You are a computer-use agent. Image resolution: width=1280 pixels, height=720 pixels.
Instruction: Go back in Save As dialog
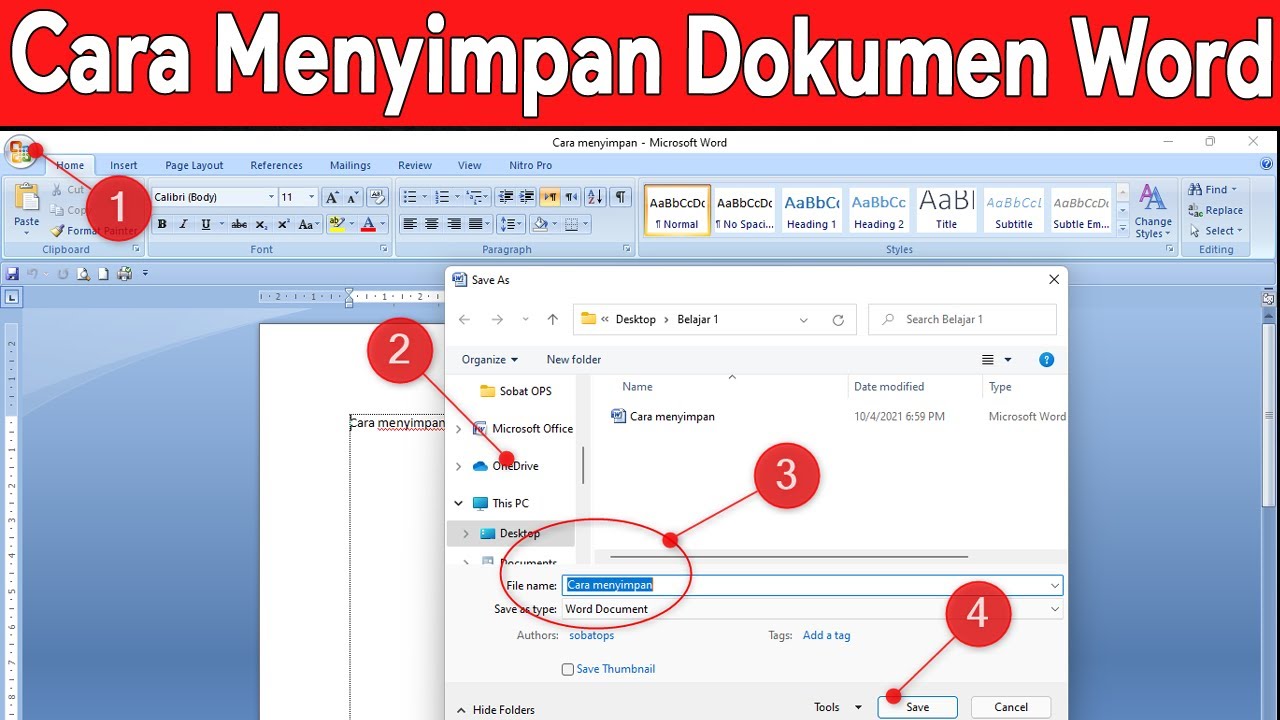[x=464, y=320]
